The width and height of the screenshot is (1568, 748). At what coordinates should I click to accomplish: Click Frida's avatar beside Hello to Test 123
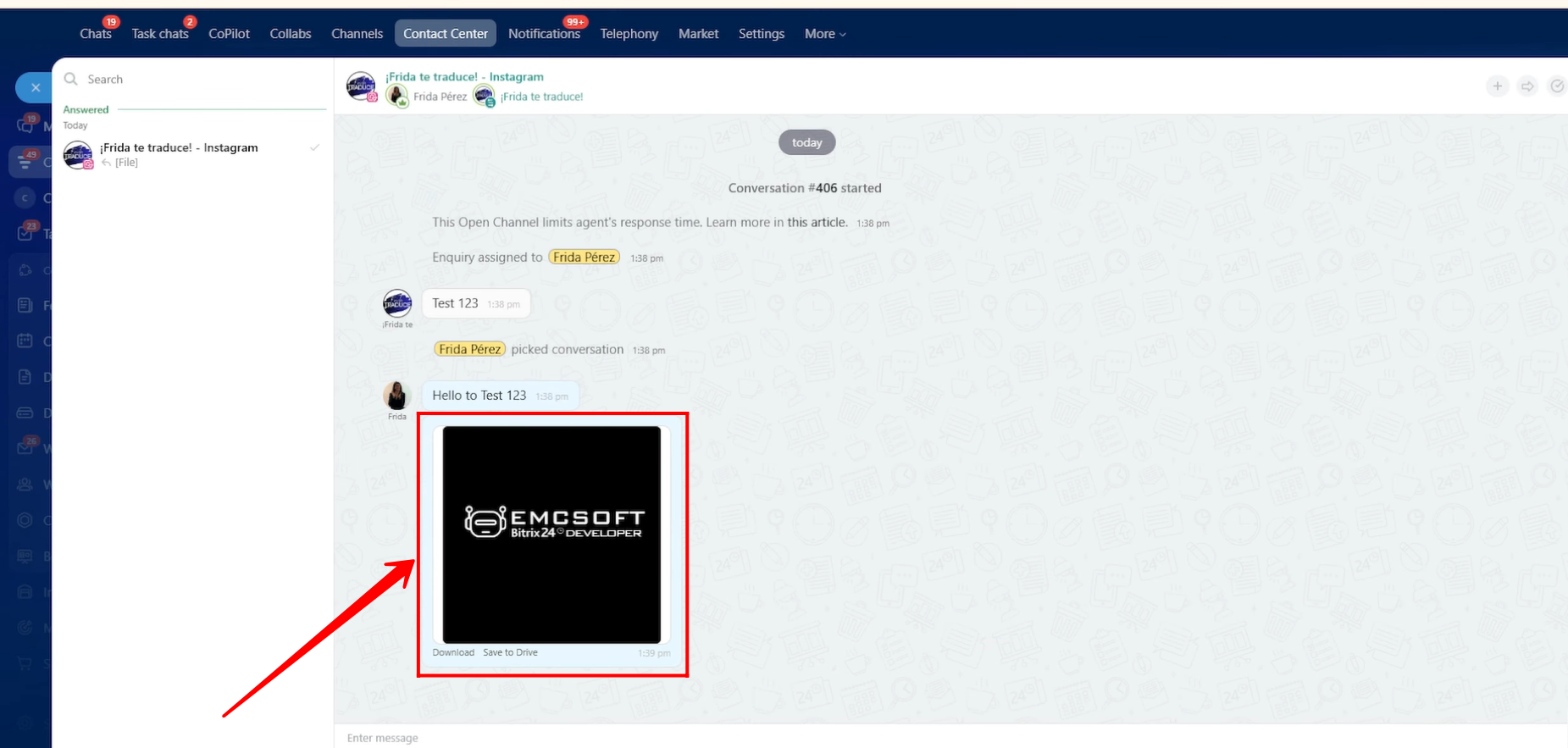point(396,396)
